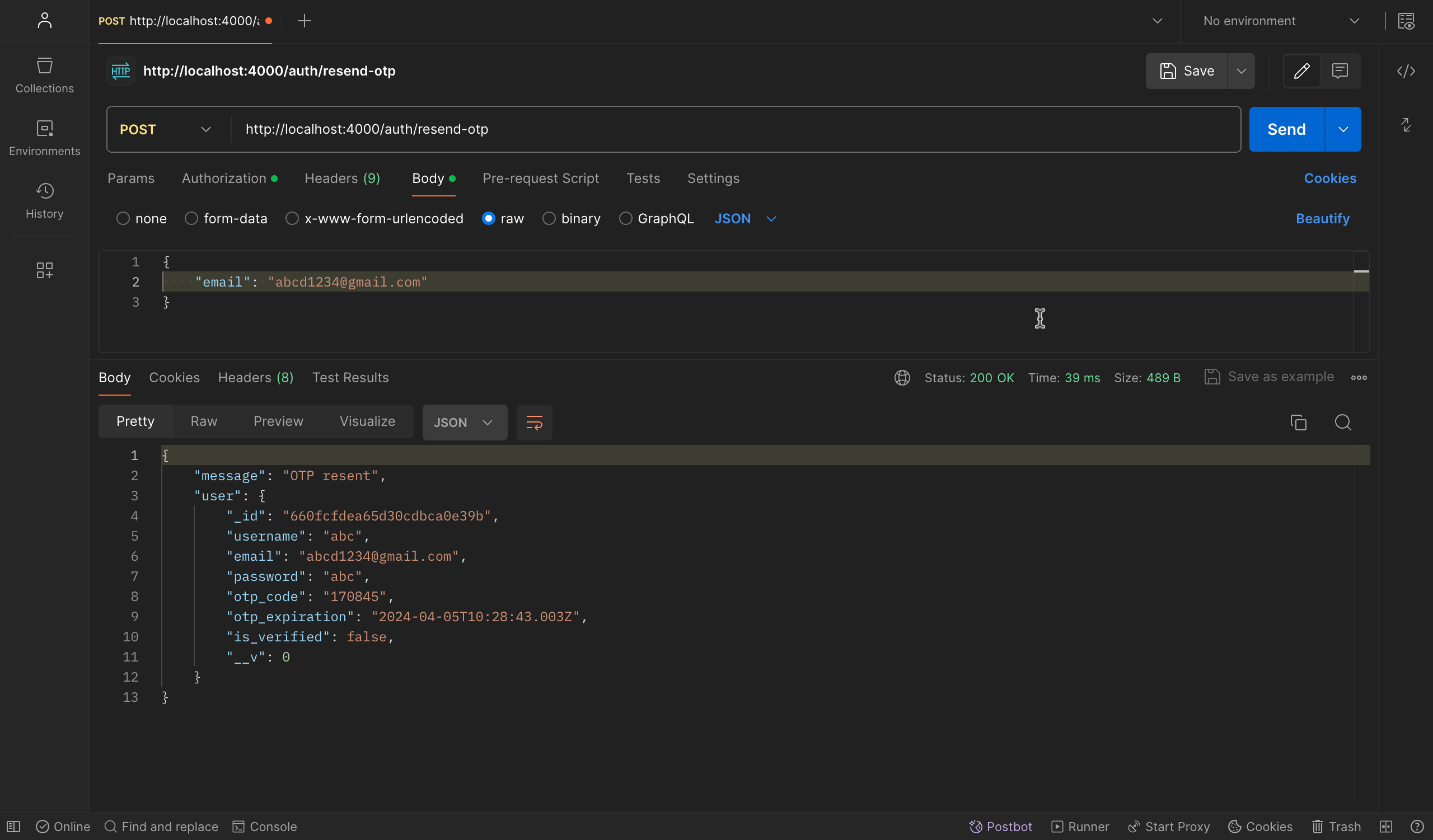This screenshot has width=1433, height=840.
Task: Search the response with magnifier icon
Action: (x=1342, y=423)
